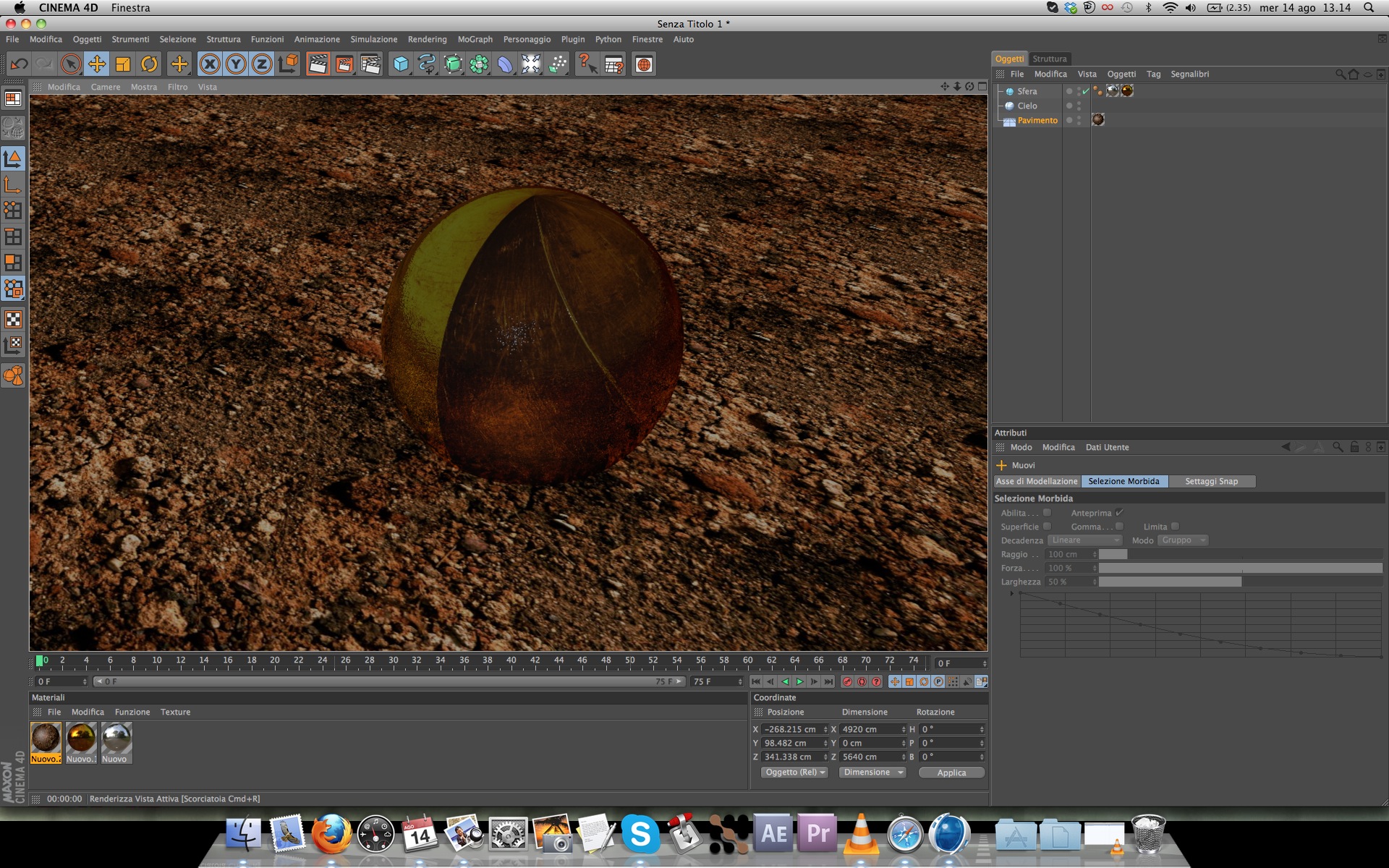Toggle the Anteprima checkbox
The image size is (1389, 868).
tap(1119, 513)
